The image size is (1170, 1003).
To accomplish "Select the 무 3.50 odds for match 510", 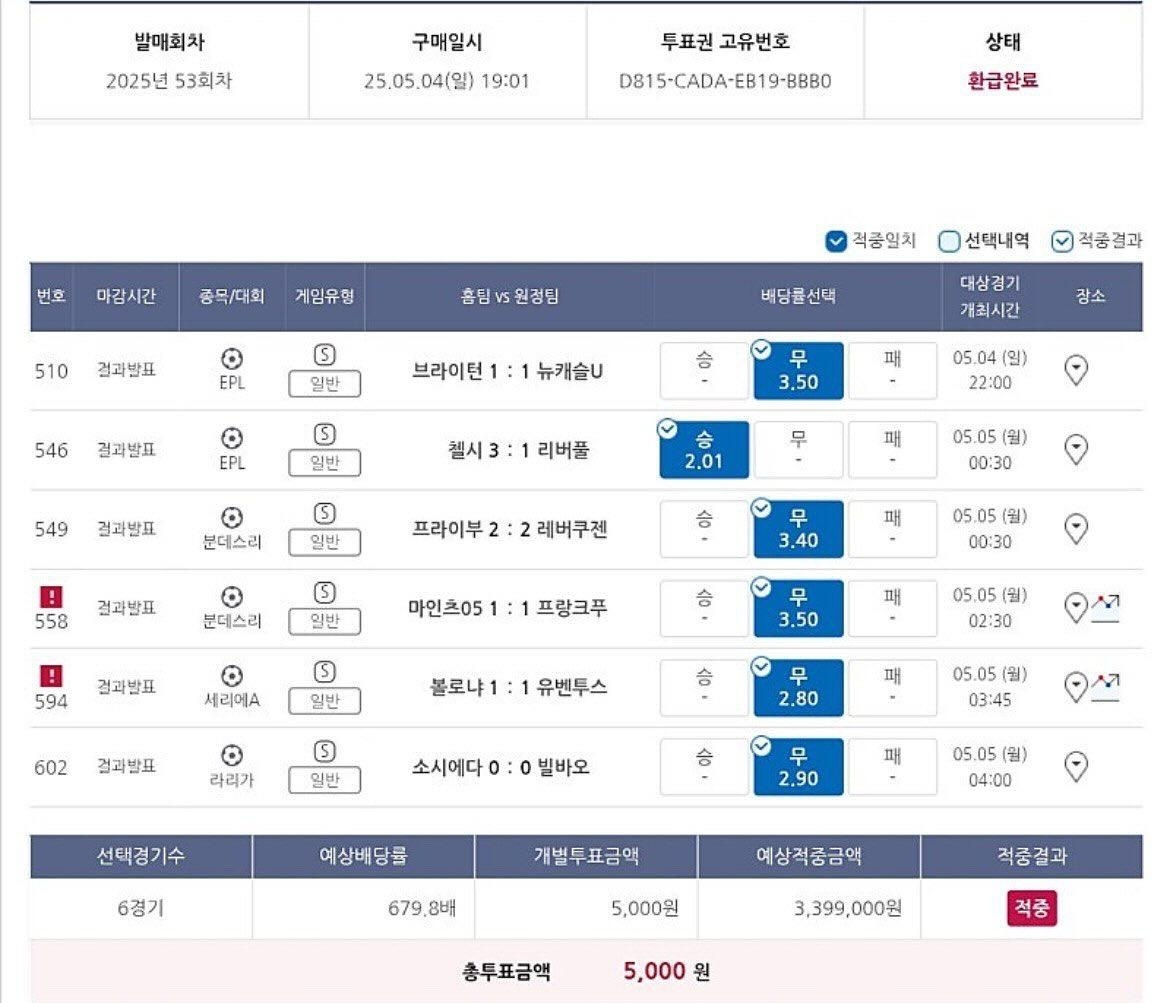I will coord(798,371).
